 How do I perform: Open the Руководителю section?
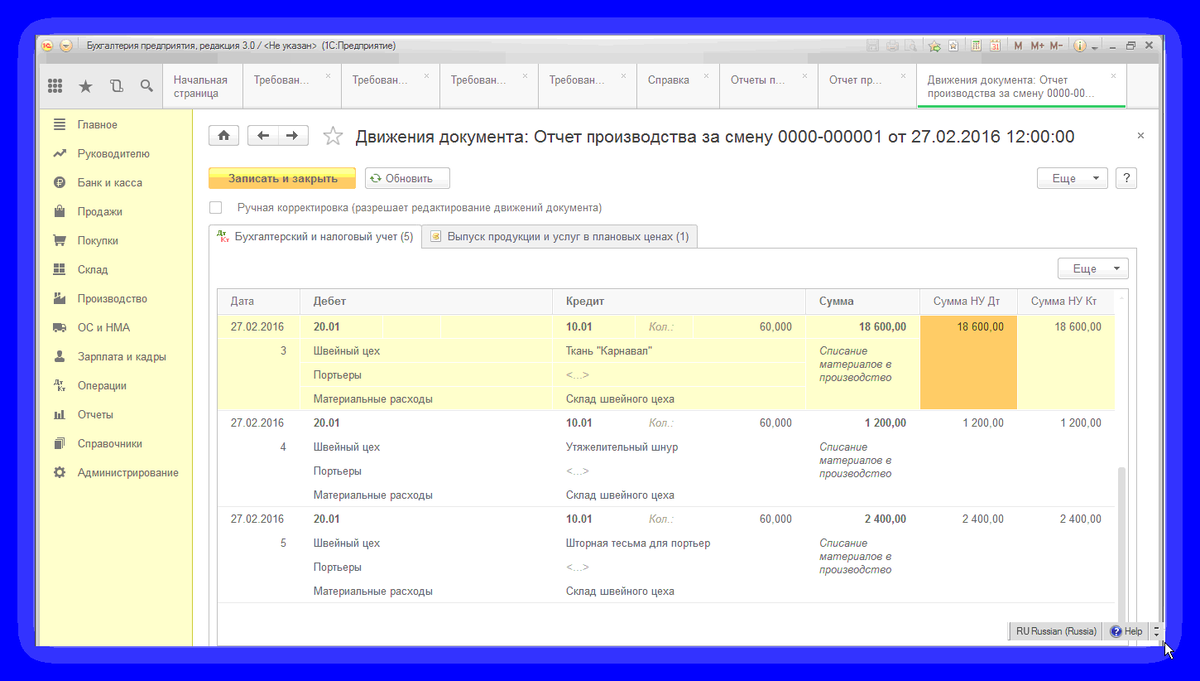(113, 154)
